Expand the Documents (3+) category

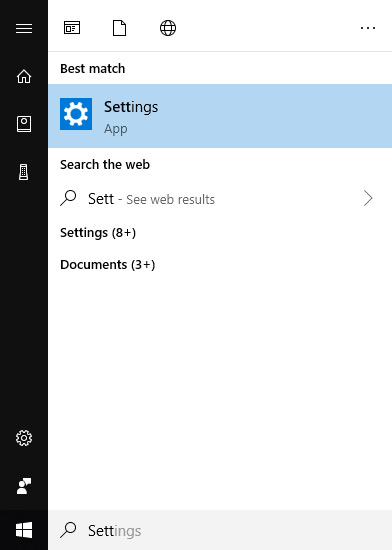[x=107, y=264]
